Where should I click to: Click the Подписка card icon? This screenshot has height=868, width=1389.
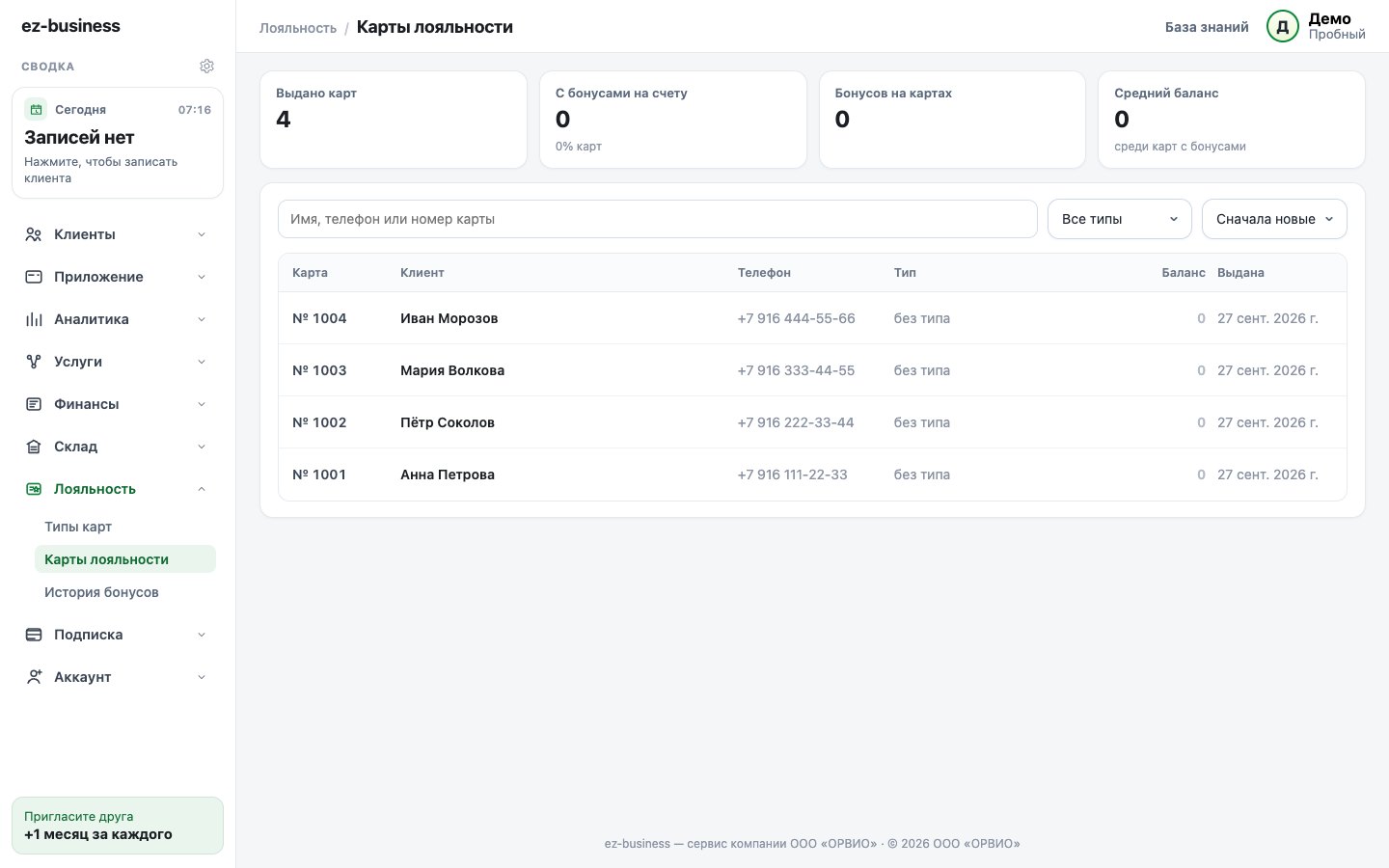click(x=34, y=635)
